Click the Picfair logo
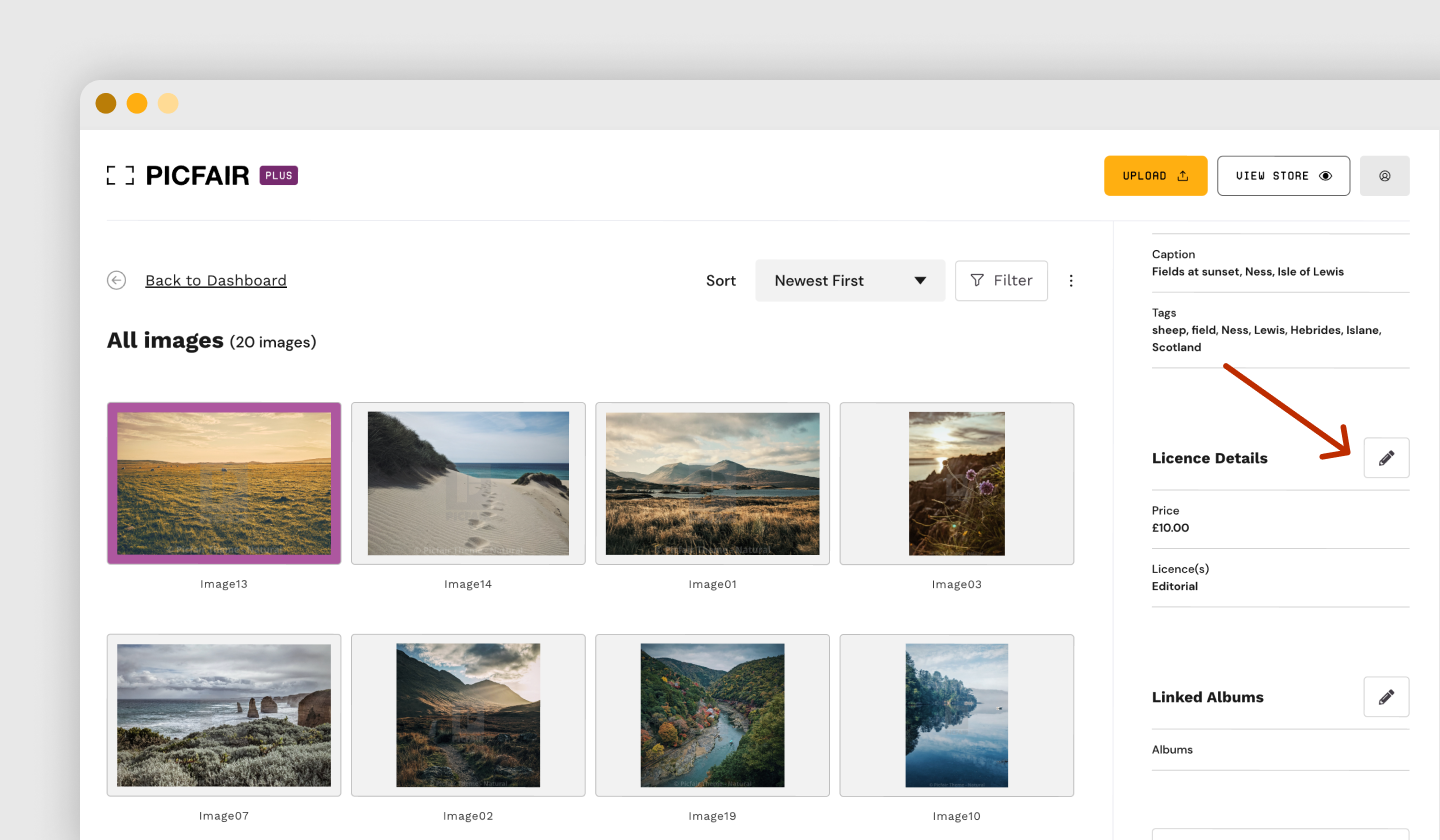Viewport: 1440px width, 840px height. 178,176
